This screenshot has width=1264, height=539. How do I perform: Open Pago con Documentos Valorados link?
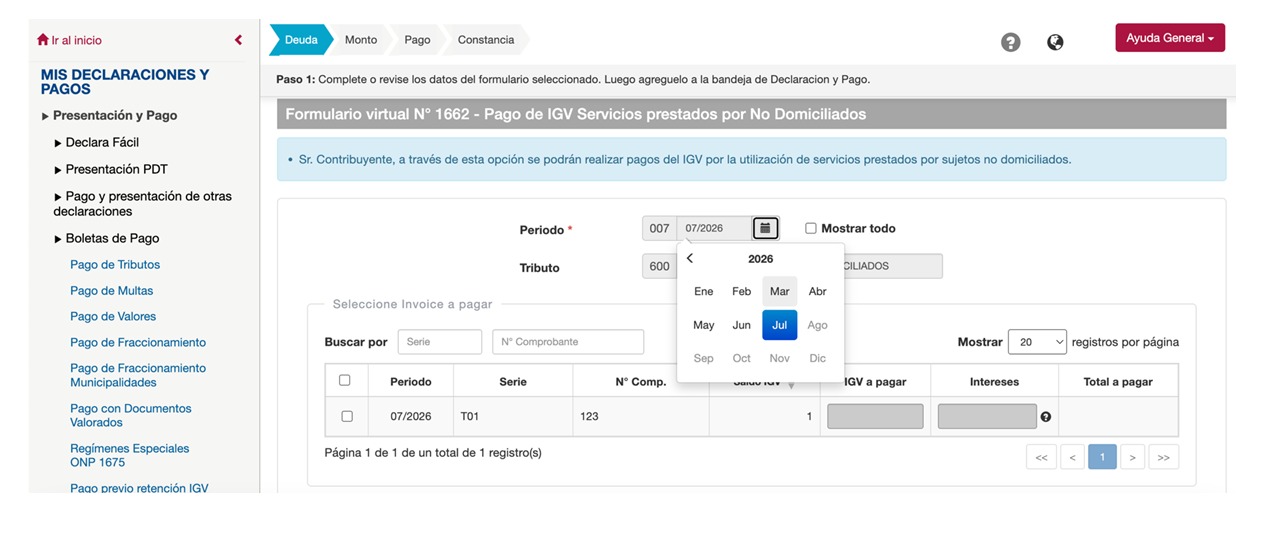[131, 415]
